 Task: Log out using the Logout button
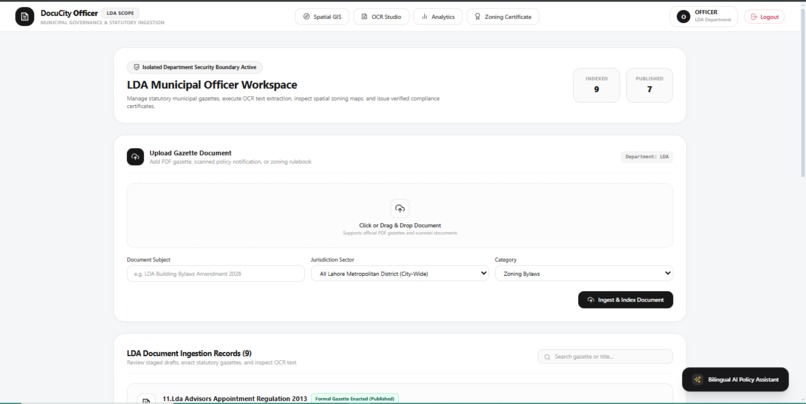[x=764, y=16]
